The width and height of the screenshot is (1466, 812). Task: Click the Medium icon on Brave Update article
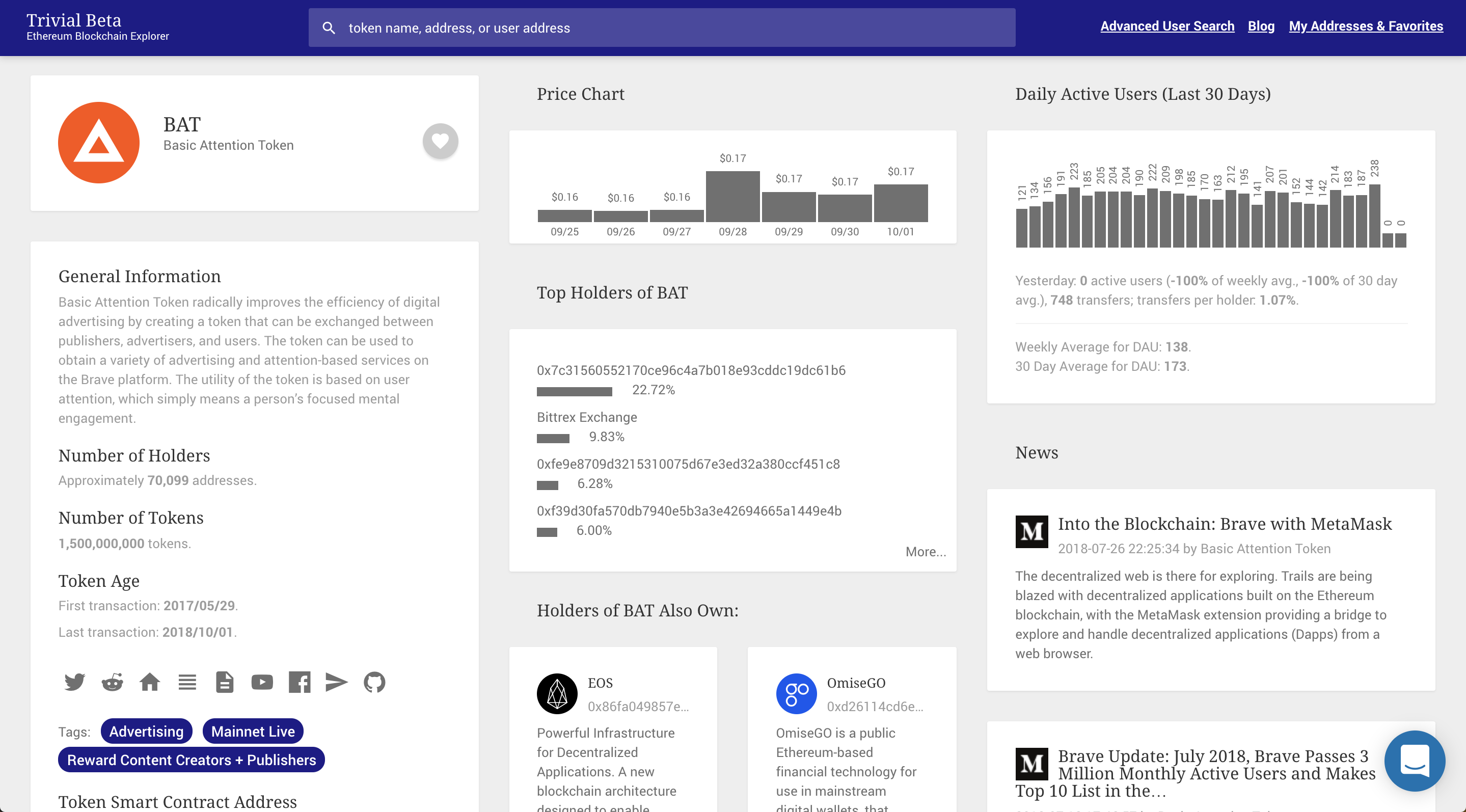coord(1031,763)
